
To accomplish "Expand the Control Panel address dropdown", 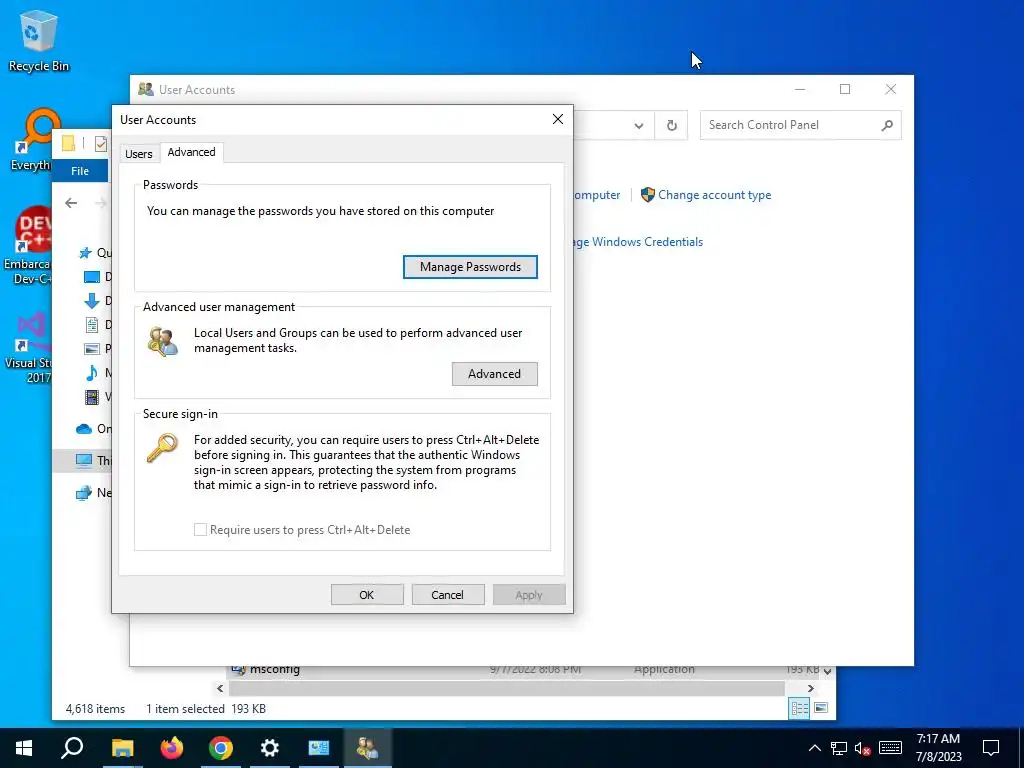I will (x=639, y=125).
